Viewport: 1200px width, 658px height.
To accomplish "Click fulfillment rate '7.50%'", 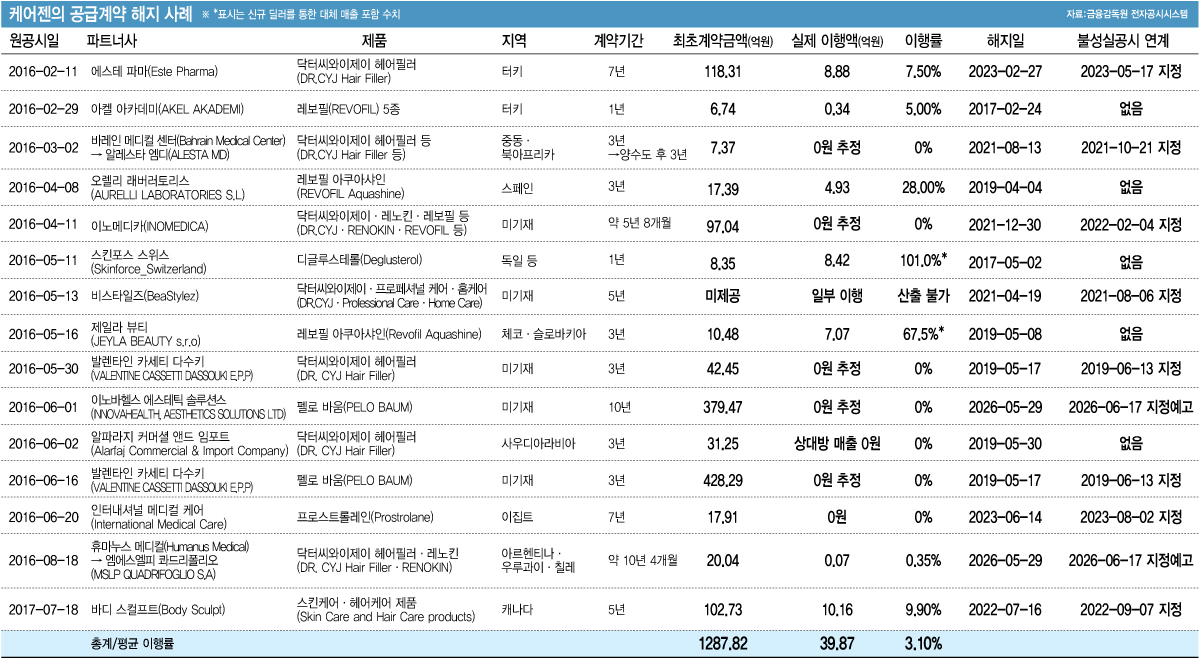I will click(924, 71).
